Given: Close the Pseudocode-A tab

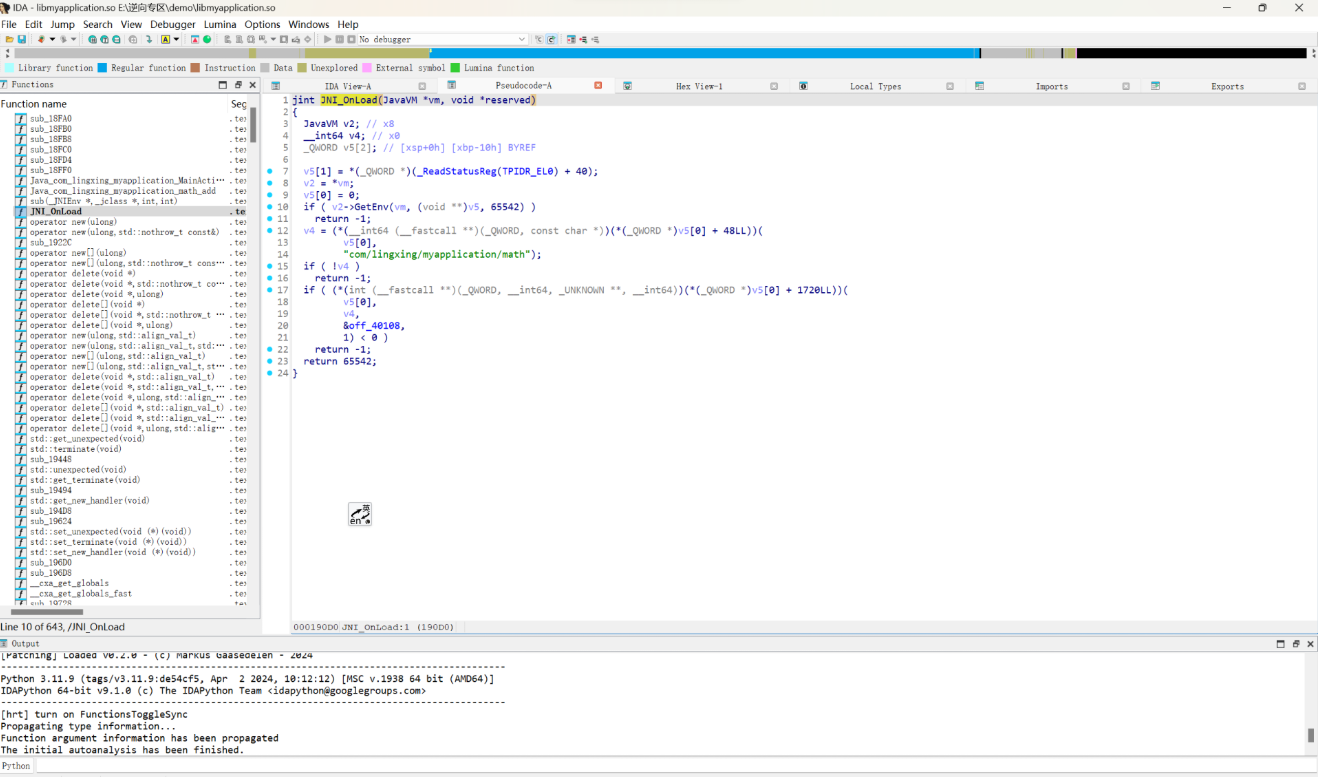Looking at the screenshot, I should (598, 86).
